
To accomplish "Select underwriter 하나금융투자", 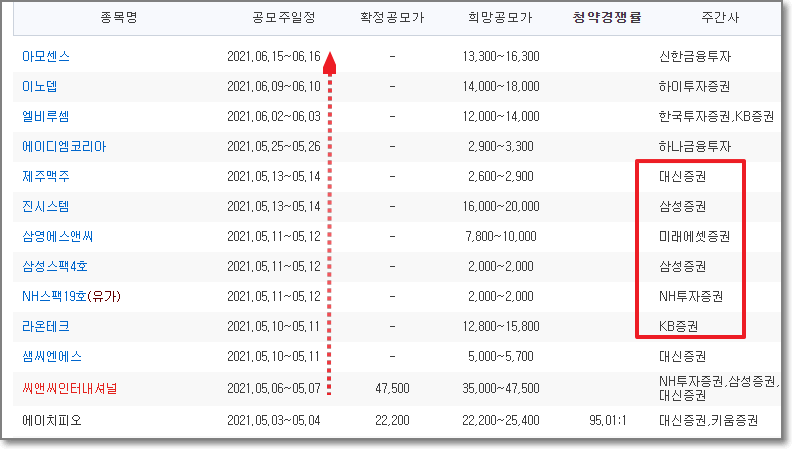I will click(x=695, y=146).
